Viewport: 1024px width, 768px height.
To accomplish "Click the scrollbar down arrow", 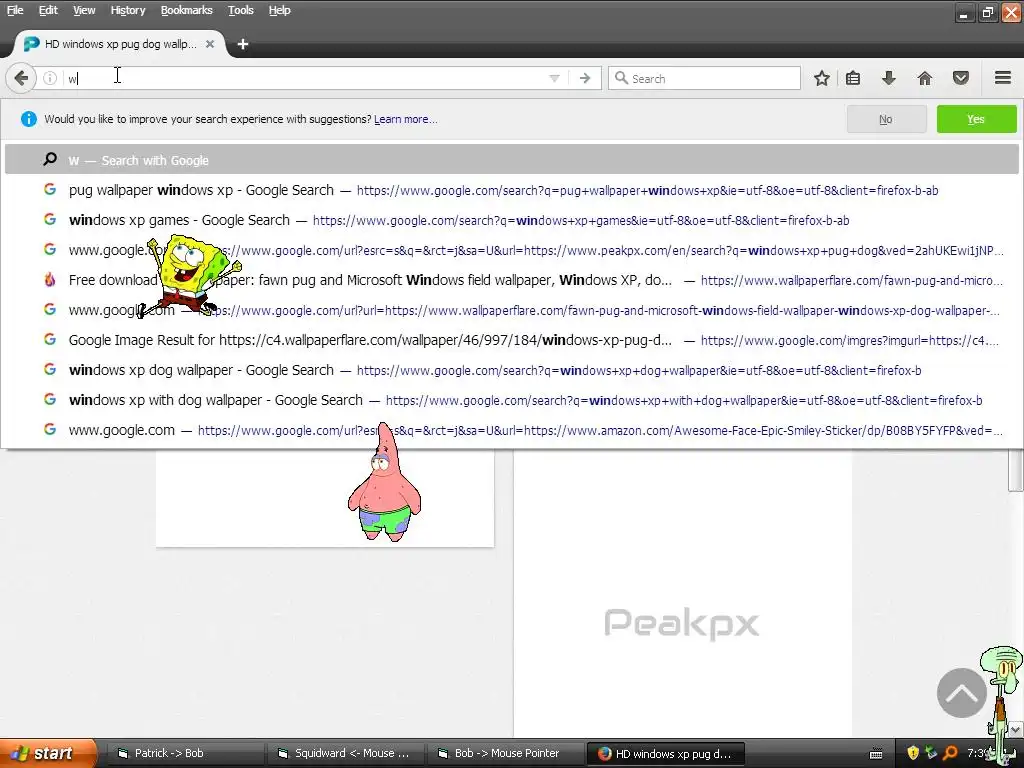I will 1016,729.
